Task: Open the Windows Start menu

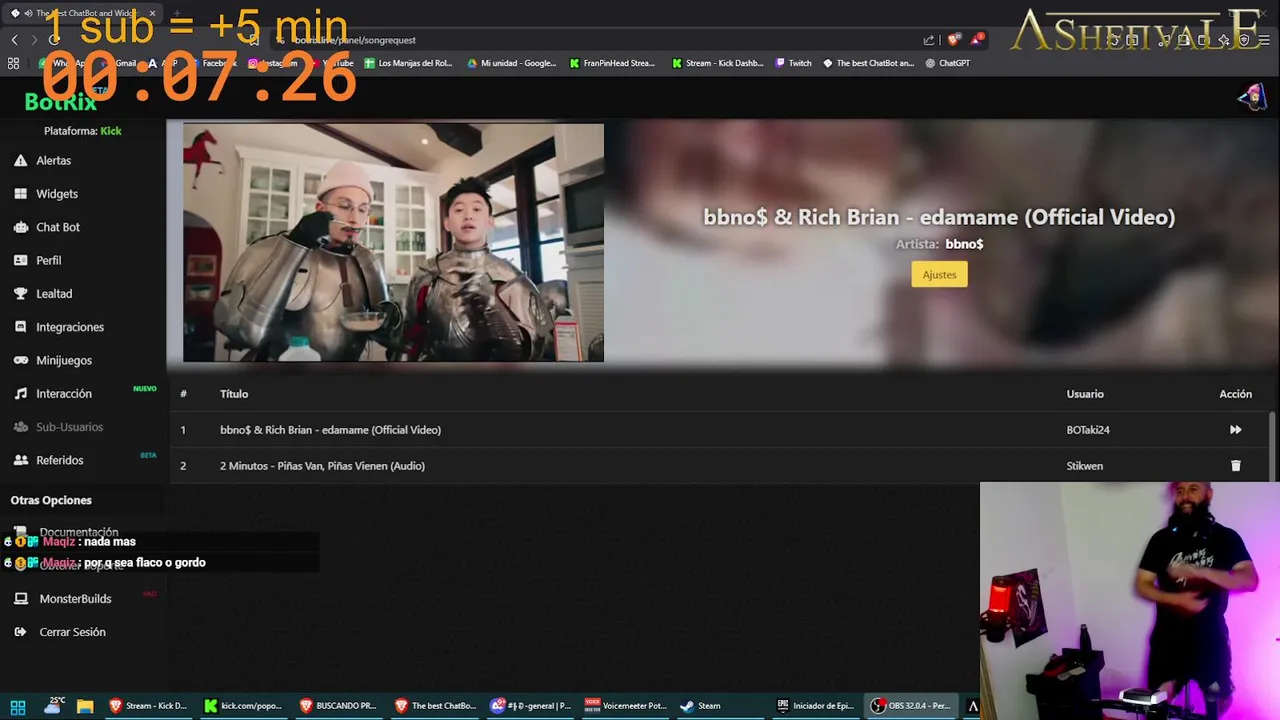Action: 18,706
